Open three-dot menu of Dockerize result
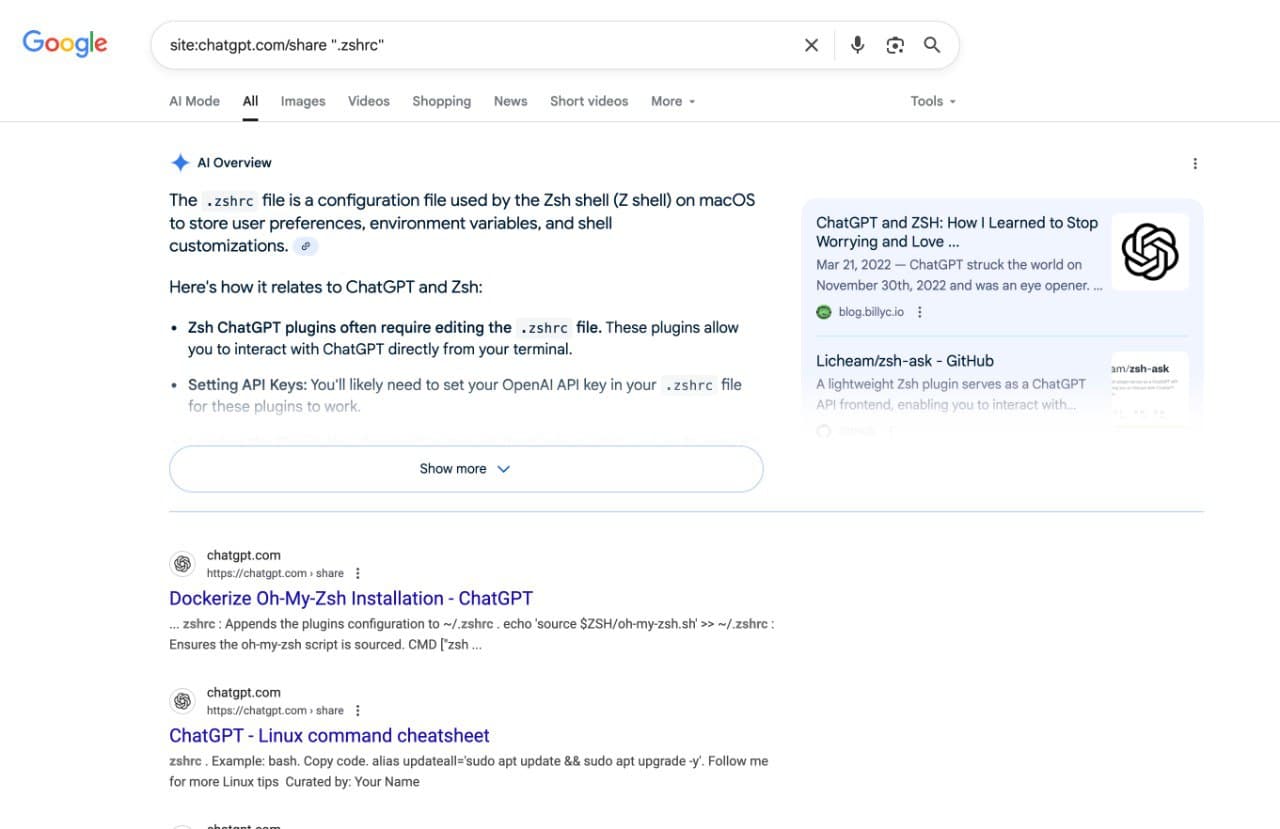This screenshot has width=1280, height=829. [358, 573]
